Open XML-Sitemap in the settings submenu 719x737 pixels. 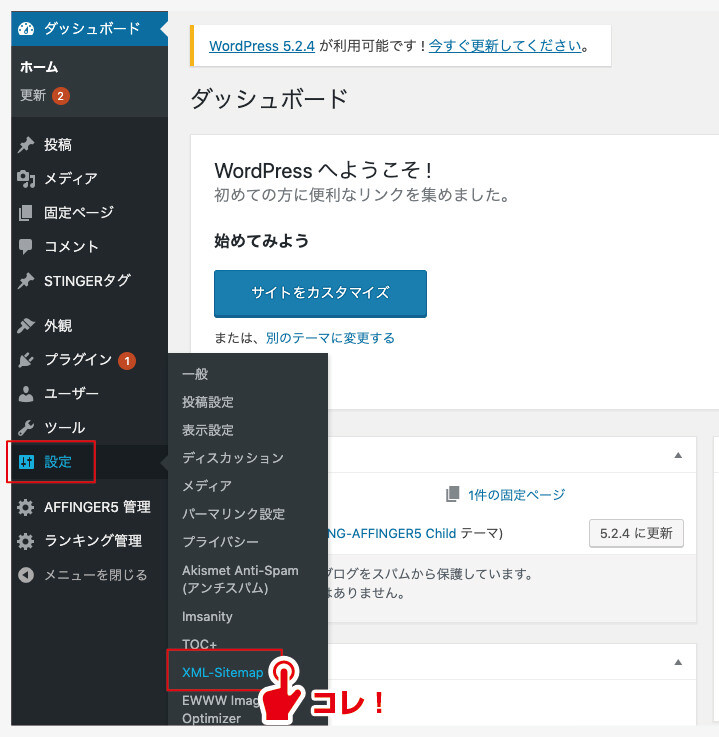point(223,673)
